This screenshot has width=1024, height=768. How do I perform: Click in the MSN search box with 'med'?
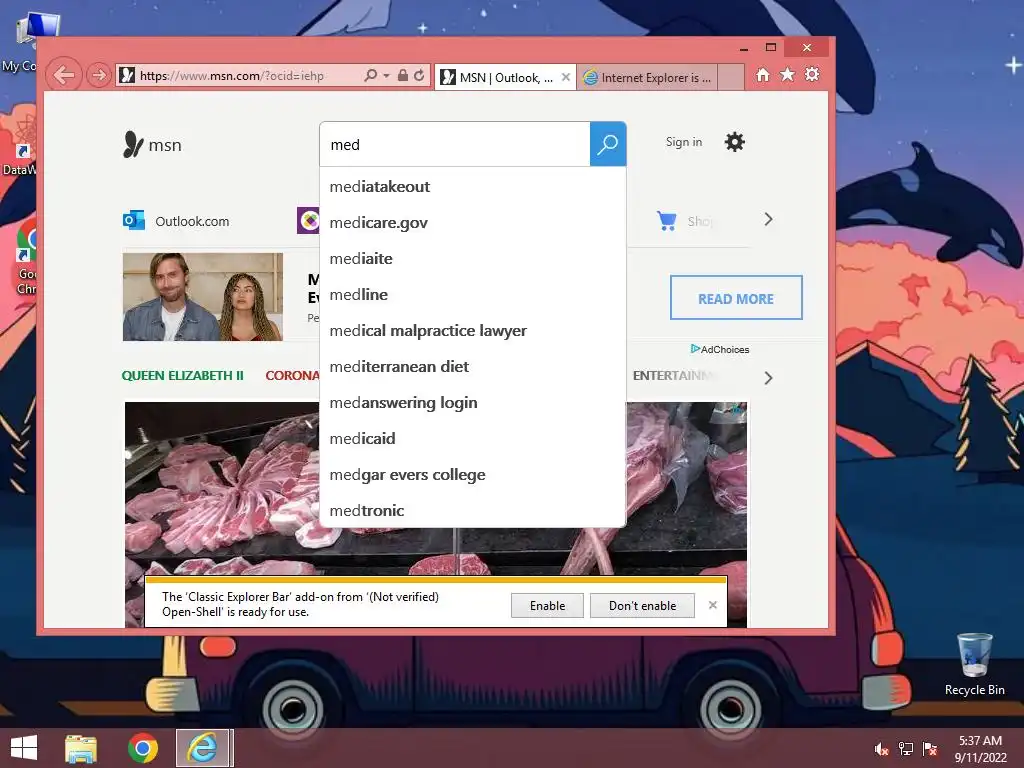point(455,144)
